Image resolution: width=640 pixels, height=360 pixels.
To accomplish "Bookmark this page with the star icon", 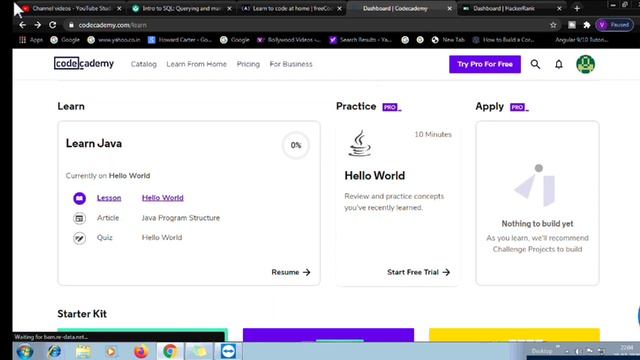I will [553, 25].
